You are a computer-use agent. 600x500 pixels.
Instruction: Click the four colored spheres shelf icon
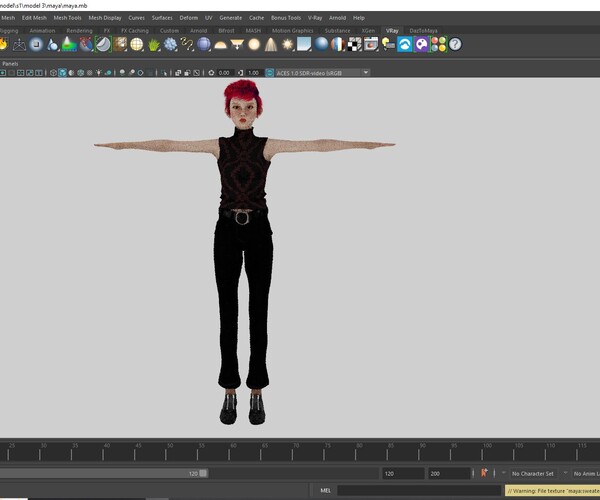[439, 44]
